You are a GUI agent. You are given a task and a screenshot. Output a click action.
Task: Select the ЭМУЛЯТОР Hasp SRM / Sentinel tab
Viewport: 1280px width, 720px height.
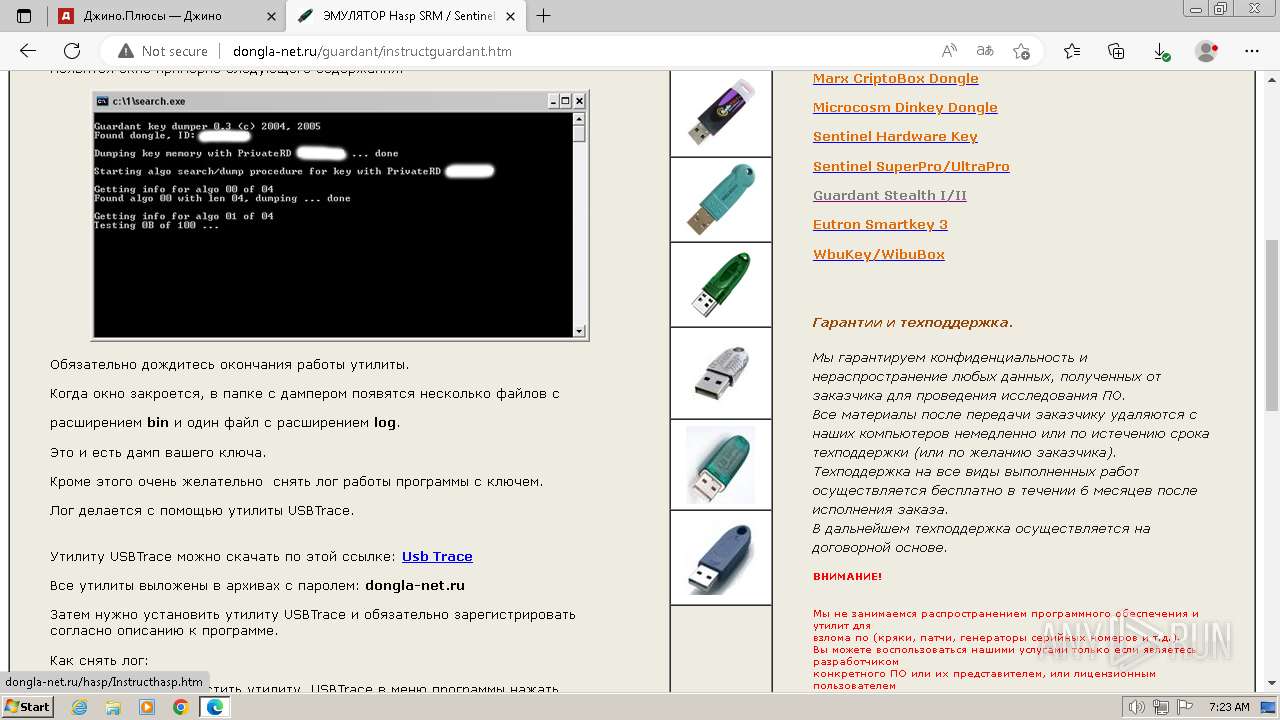(405, 16)
